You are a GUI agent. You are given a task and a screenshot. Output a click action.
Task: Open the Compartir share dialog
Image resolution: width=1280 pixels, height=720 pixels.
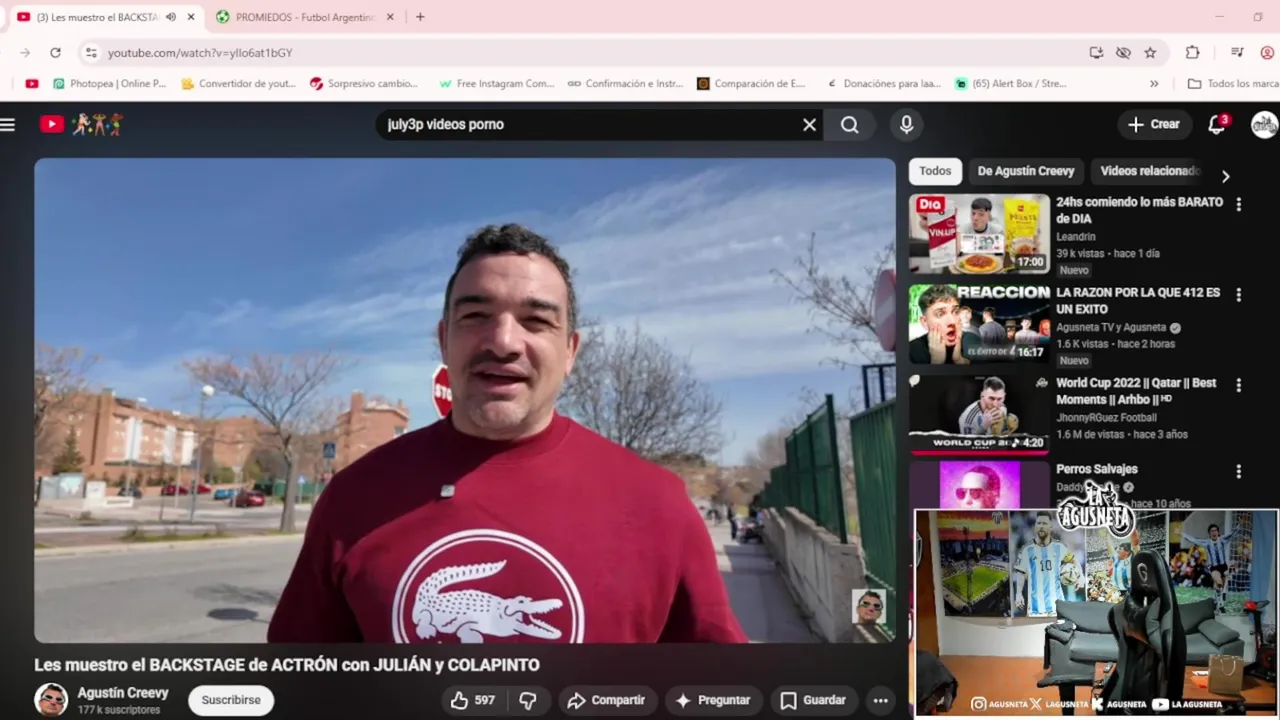click(607, 700)
